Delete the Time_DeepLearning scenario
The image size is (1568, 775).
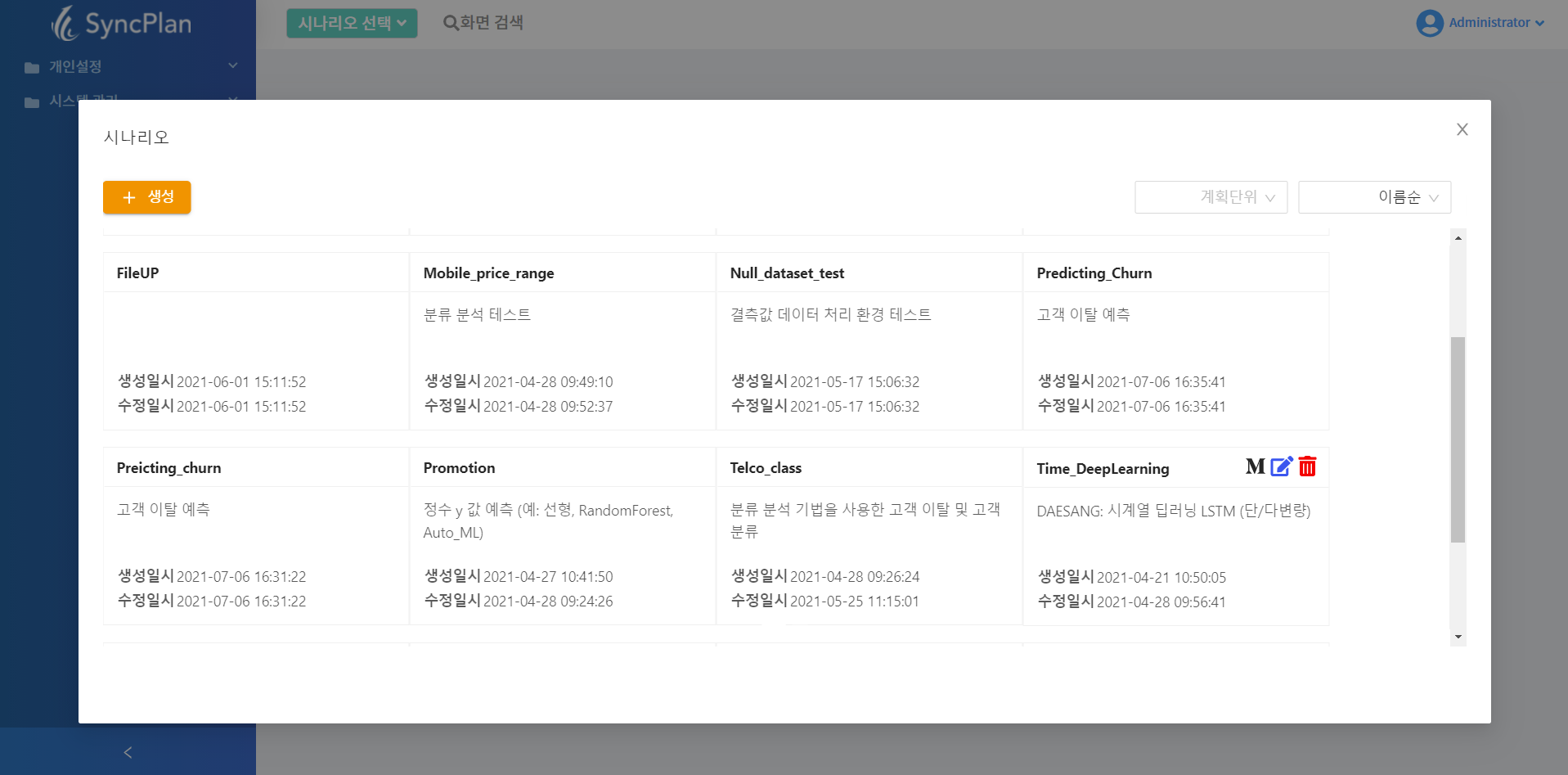[1307, 466]
